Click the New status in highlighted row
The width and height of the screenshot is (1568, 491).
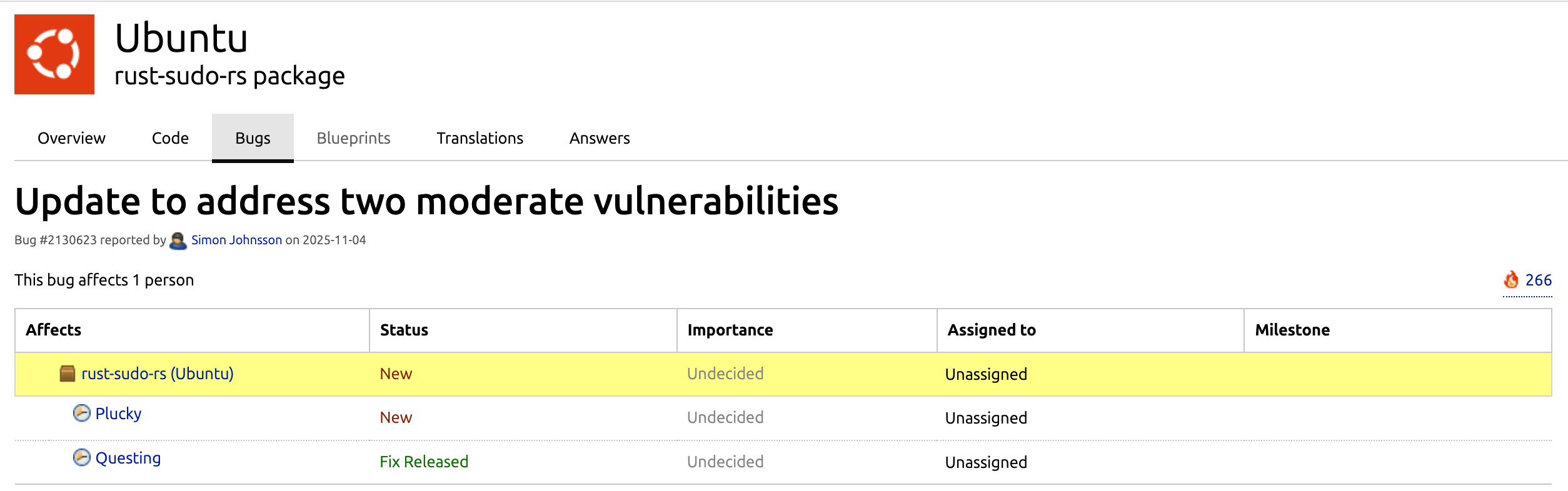[396, 374]
